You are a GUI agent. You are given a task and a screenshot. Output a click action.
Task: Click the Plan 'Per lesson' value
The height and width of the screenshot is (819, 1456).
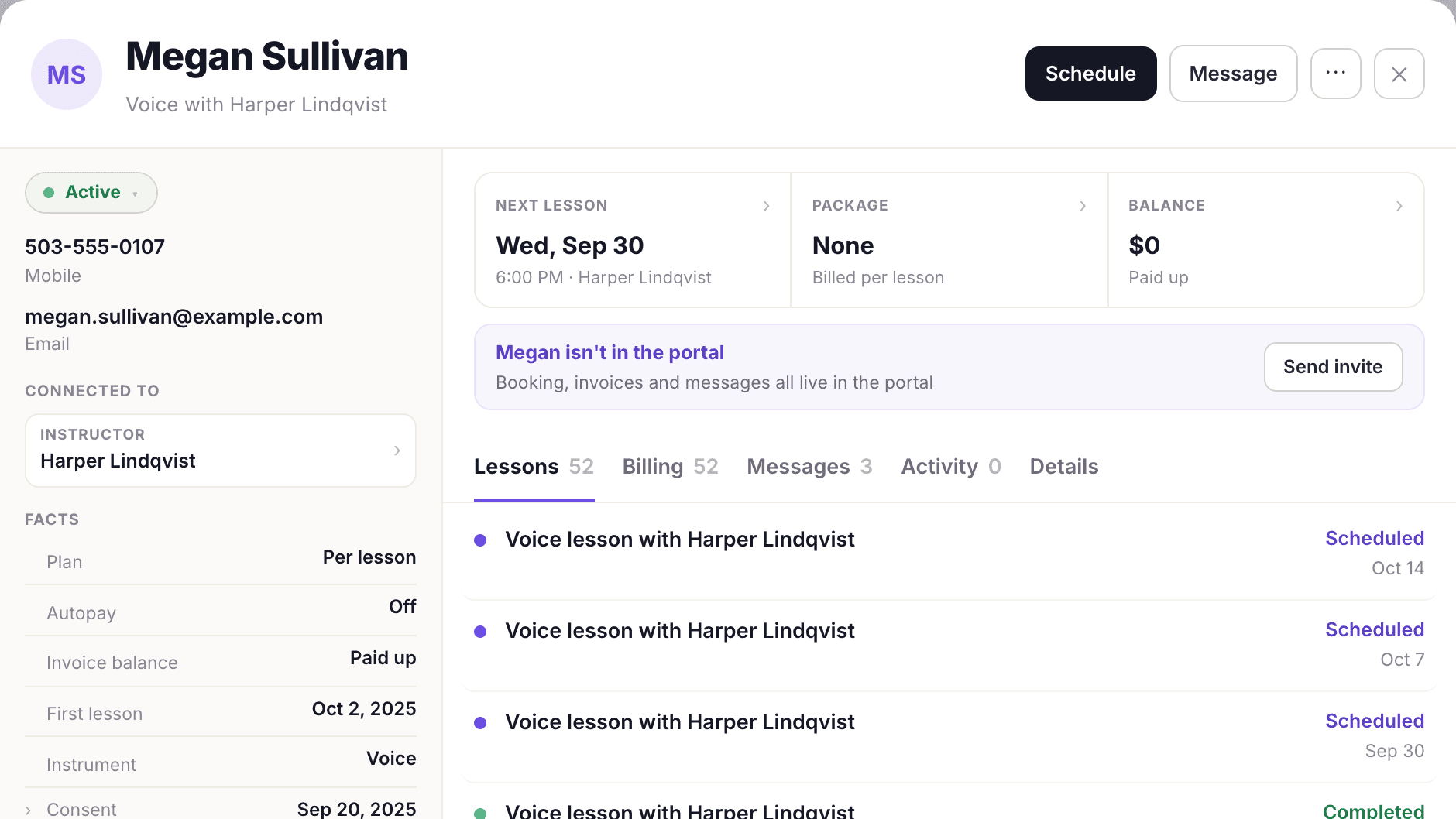tap(369, 557)
